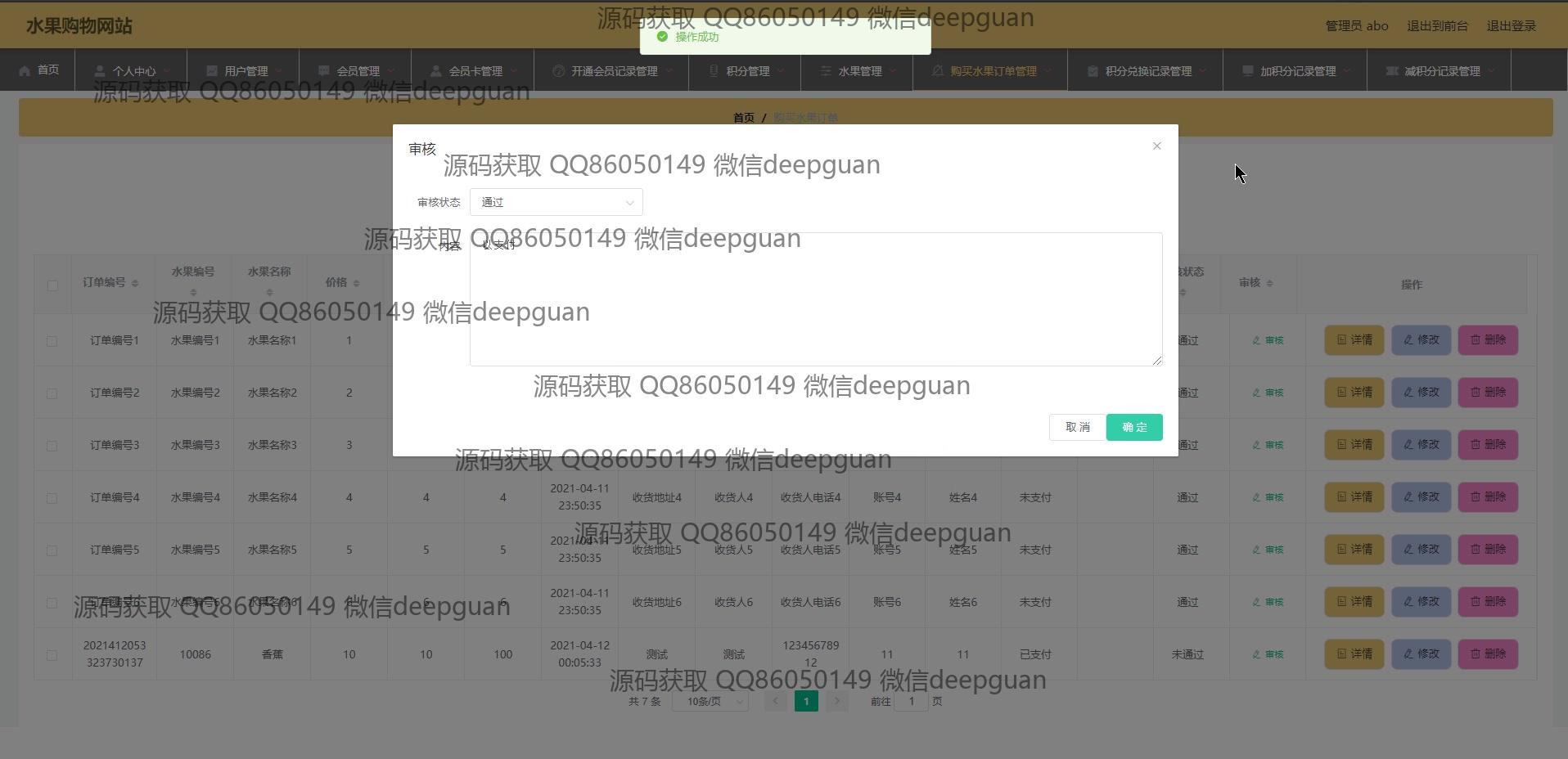Close the 审核 dialog with X icon
Viewport: 1568px width, 759px height.
pyautogui.click(x=1156, y=146)
